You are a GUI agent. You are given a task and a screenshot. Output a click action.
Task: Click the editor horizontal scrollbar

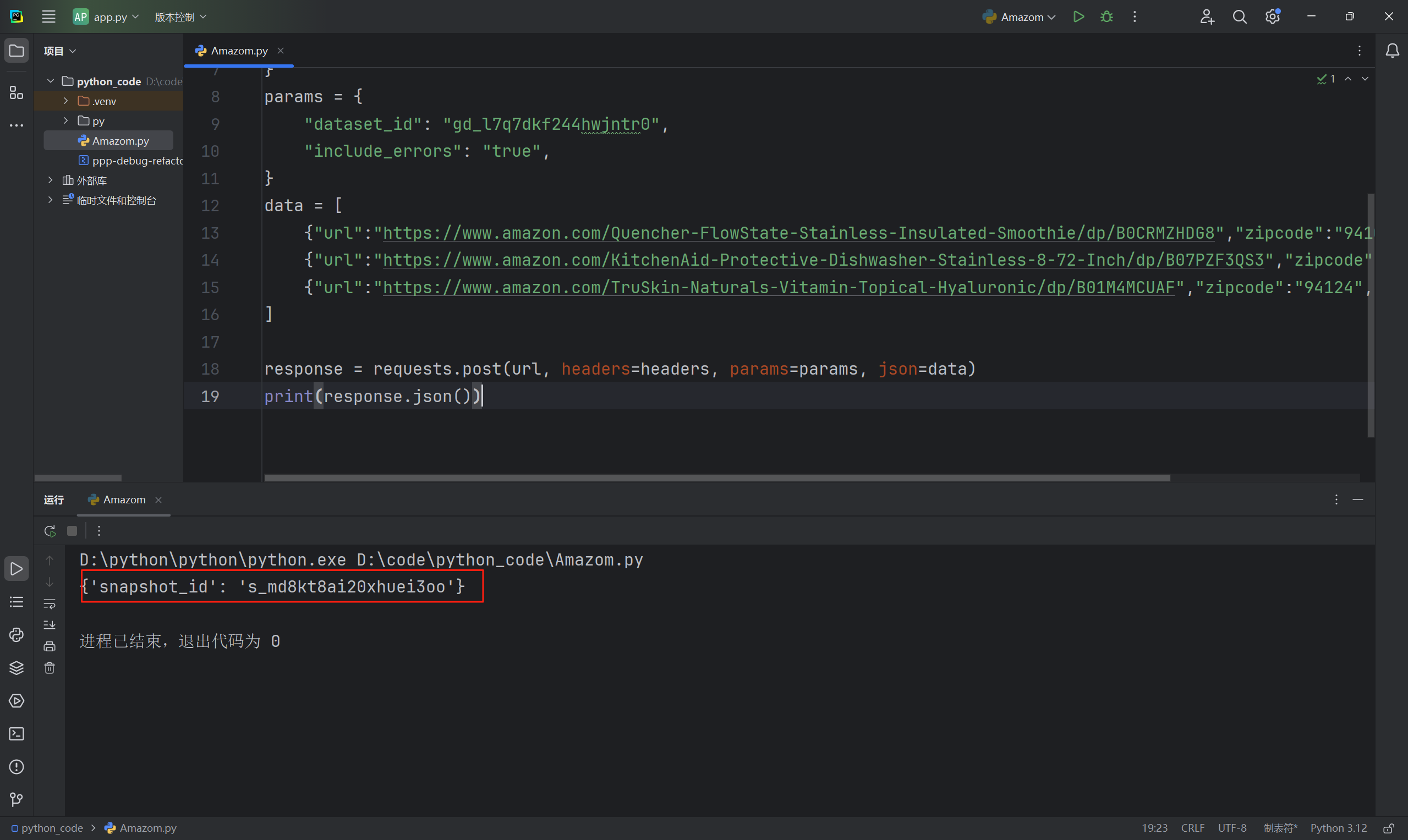pyautogui.click(x=717, y=477)
